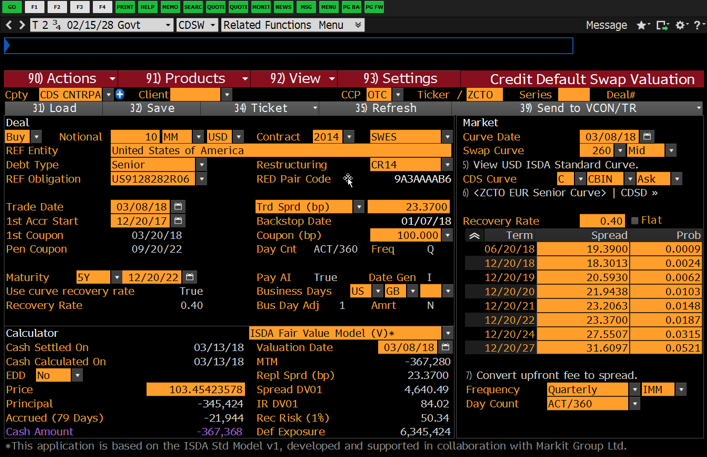Click the Trade Date calendar icon
The height and width of the screenshot is (457, 707).
178,207
